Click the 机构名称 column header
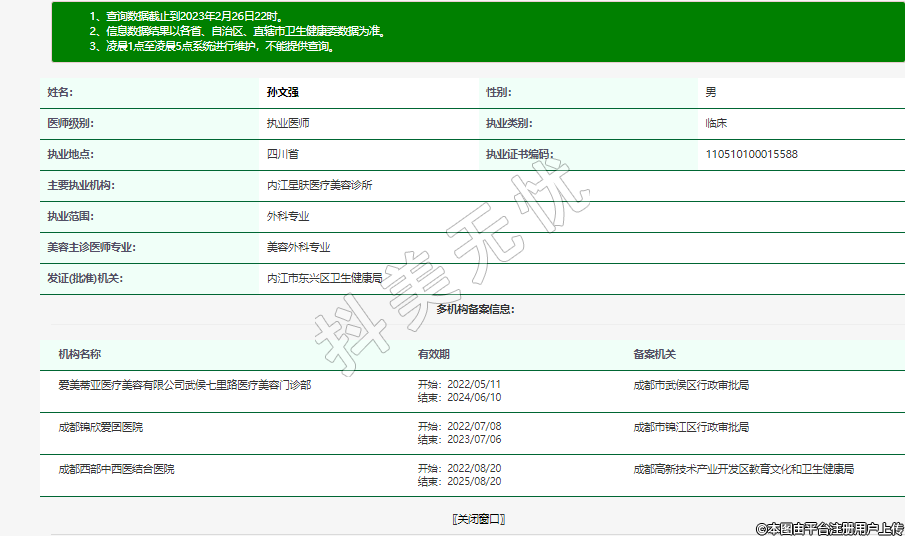The width and height of the screenshot is (905, 536). point(79,354)
